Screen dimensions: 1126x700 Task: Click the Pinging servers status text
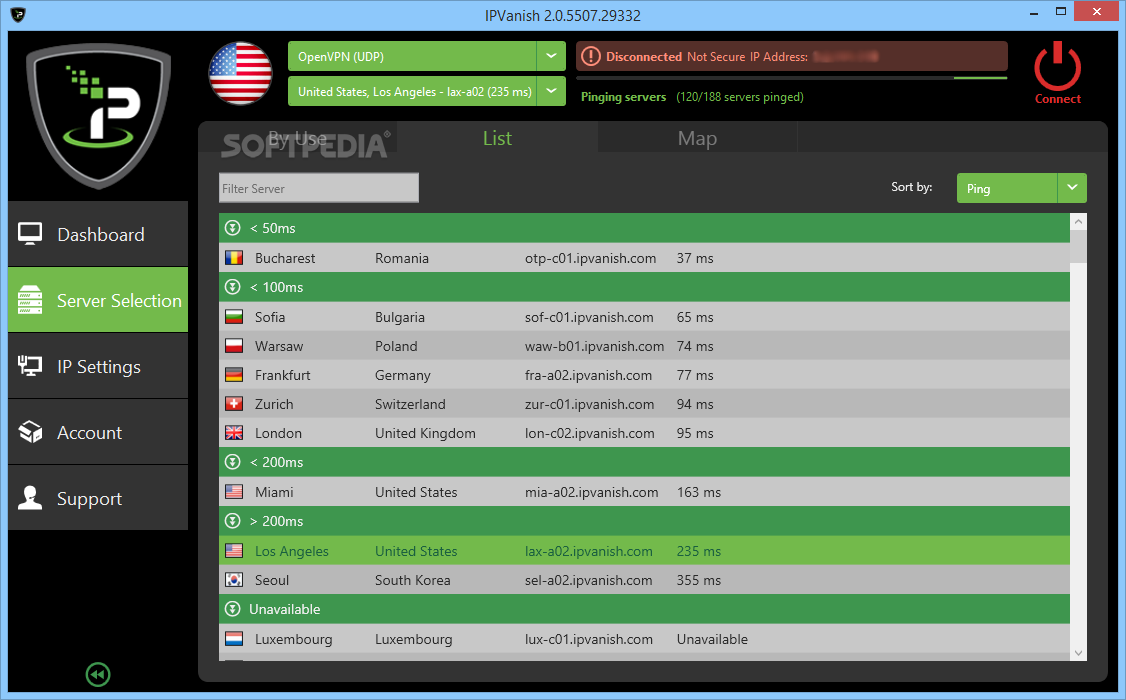coord(623,97)
